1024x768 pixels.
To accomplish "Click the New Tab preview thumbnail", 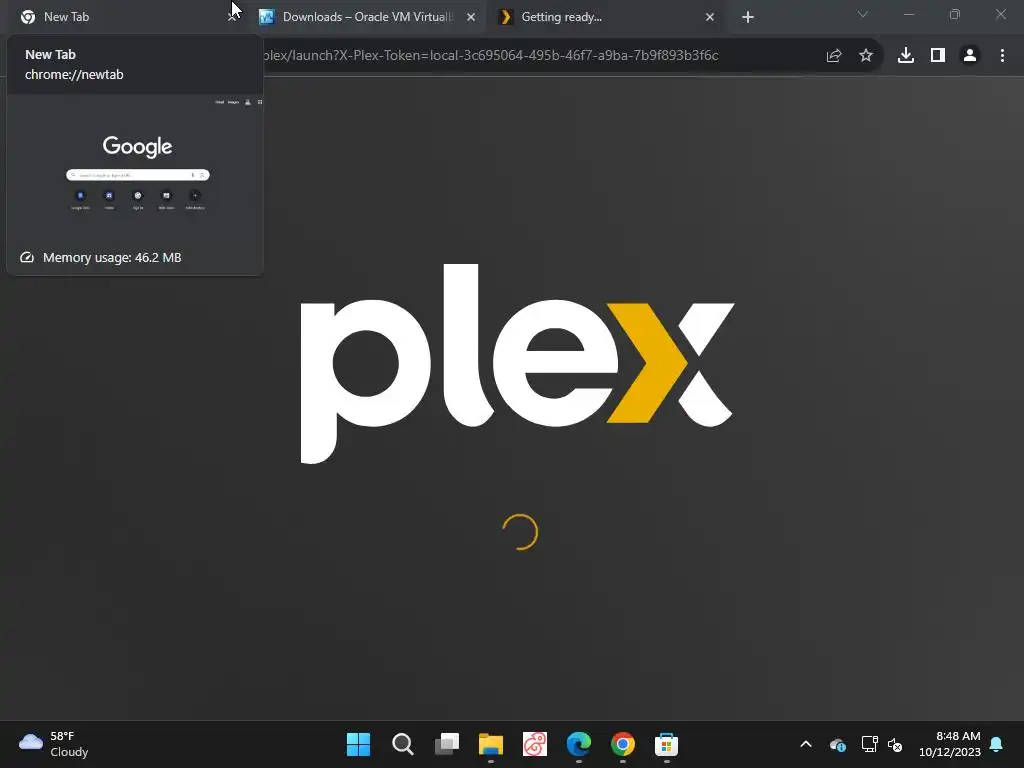I will point(135,168).
